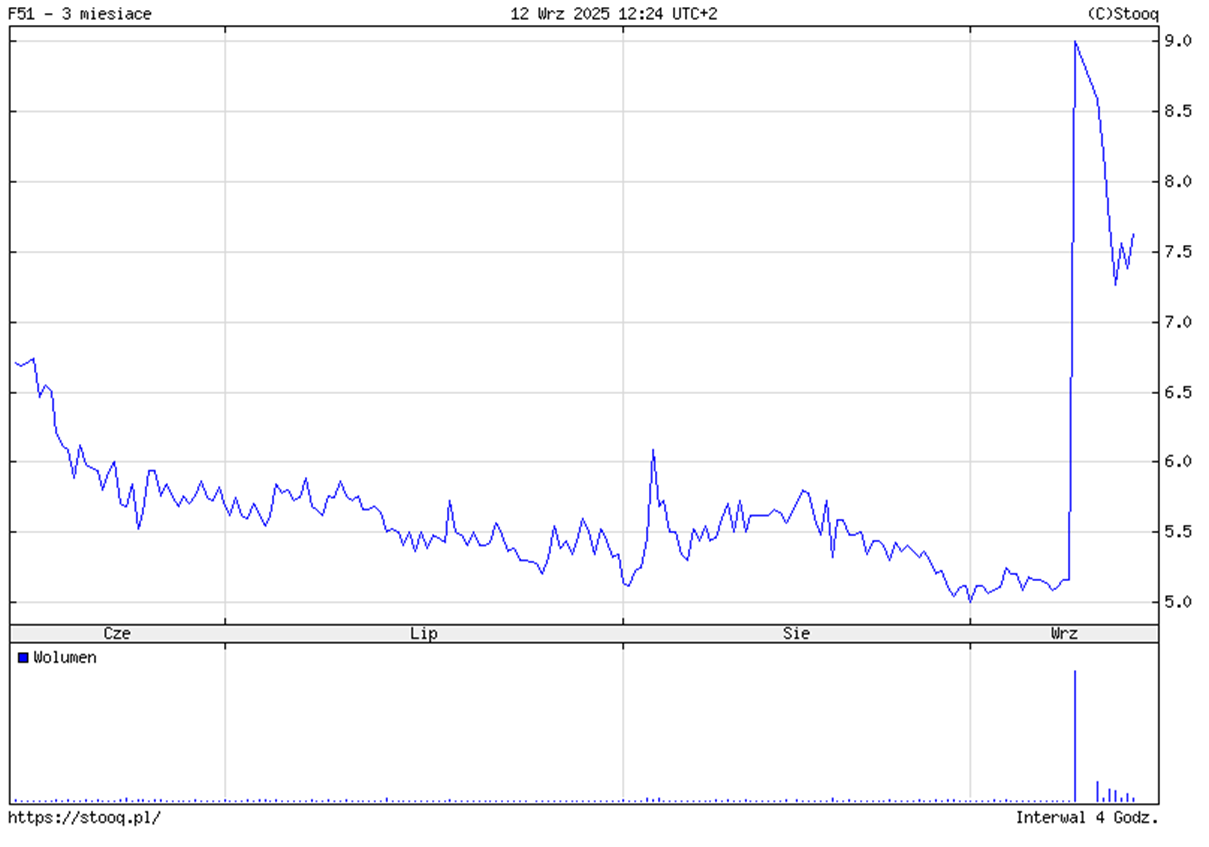This screenshot has width=1209, height=847.
Task: Click the late-July price spike near 6.1
Action: coord(653,450)
